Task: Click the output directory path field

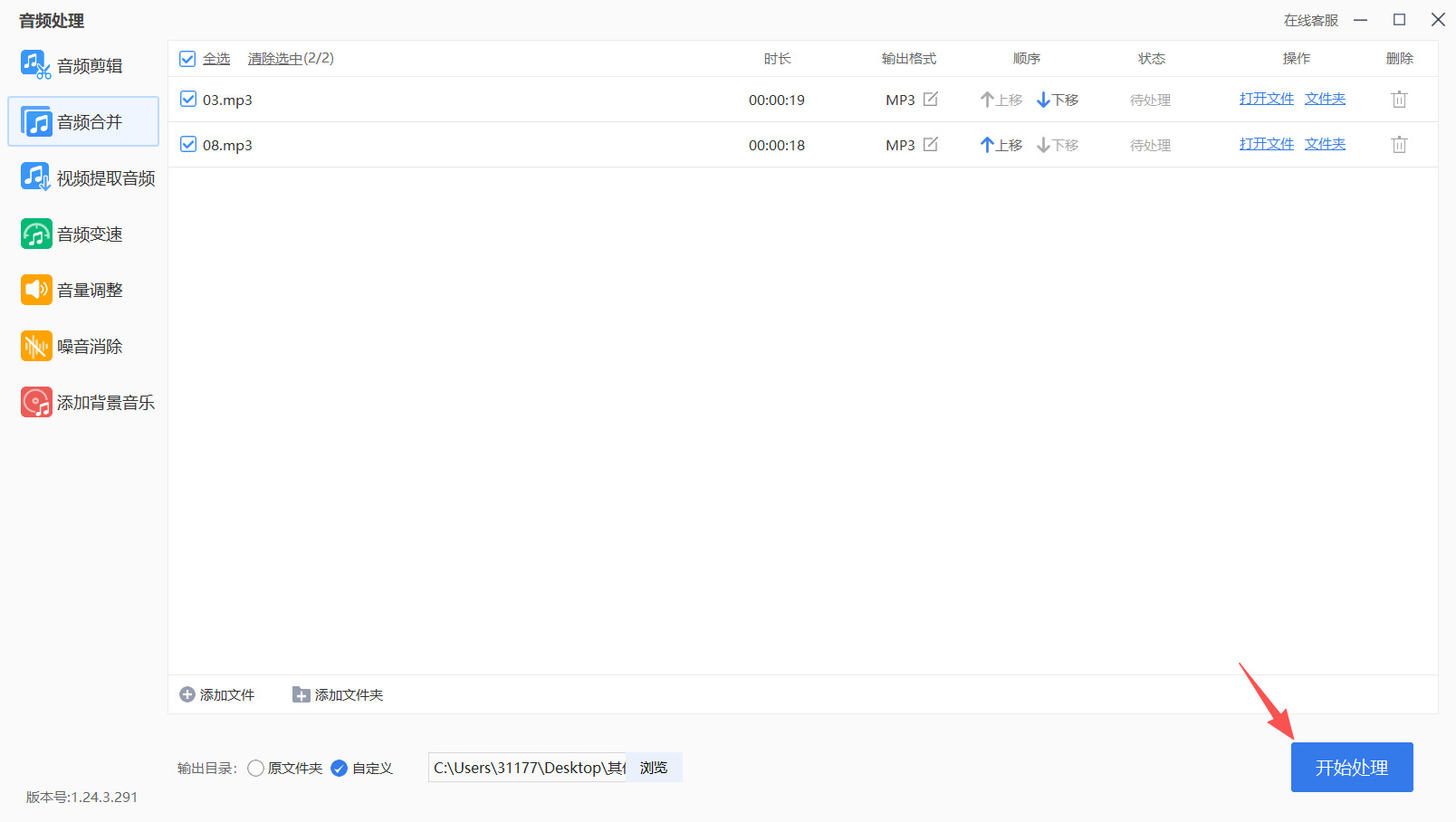Action: point(527,768)
